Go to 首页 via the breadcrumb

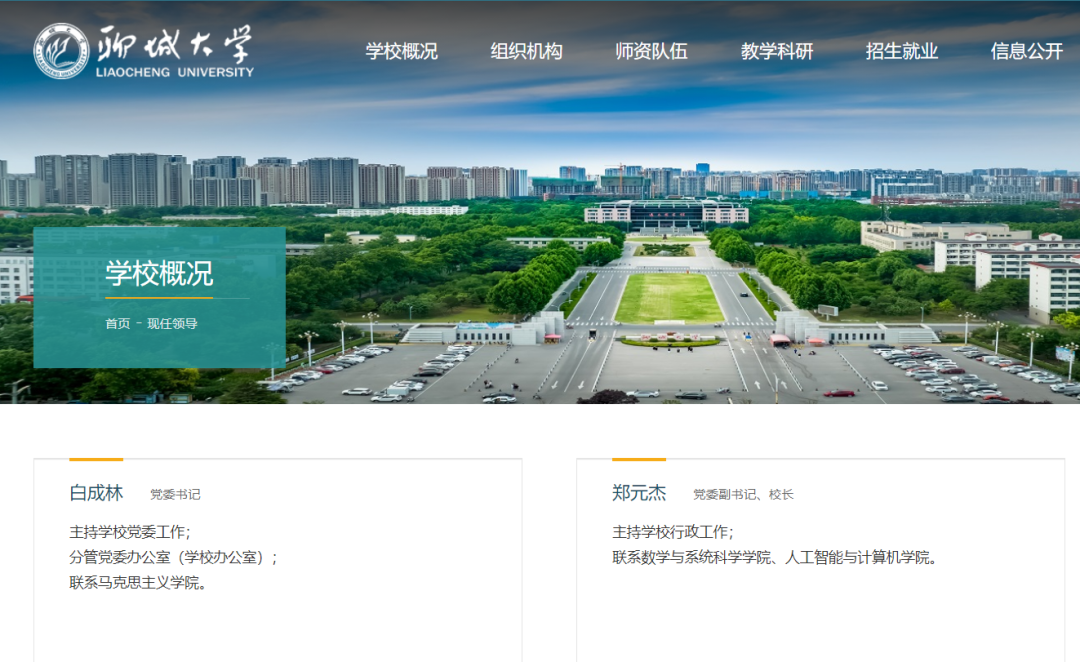tap(117, 324)
